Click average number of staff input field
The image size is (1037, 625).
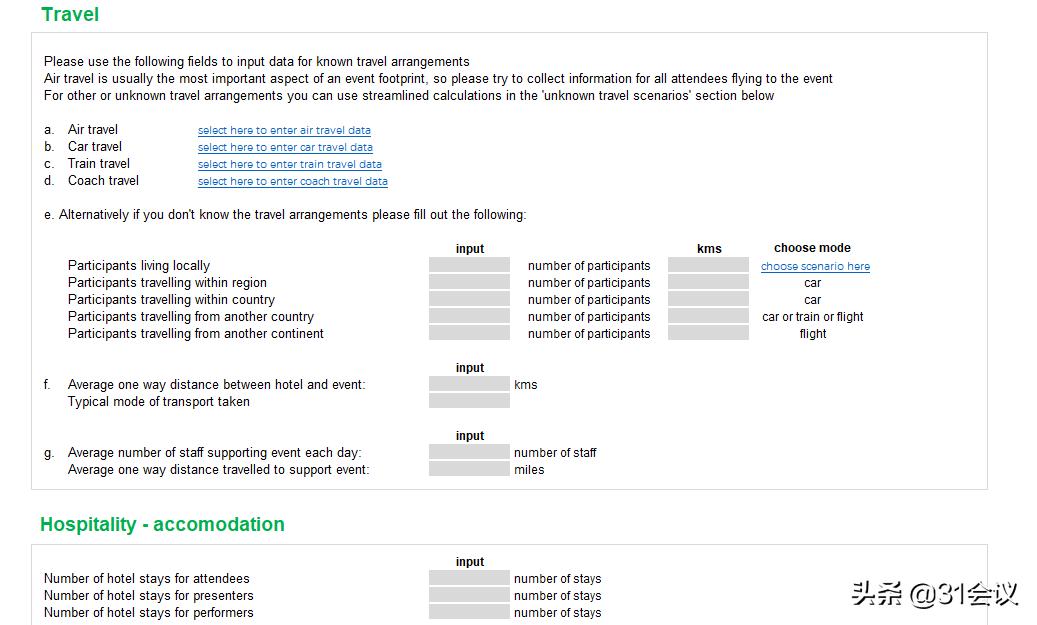click(x=469, y=452)
